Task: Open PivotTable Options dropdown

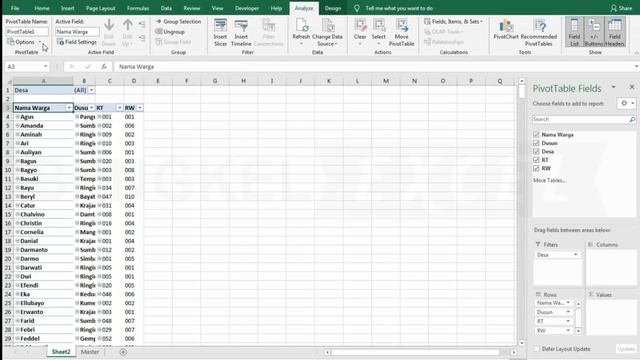Action: [40, 42]
